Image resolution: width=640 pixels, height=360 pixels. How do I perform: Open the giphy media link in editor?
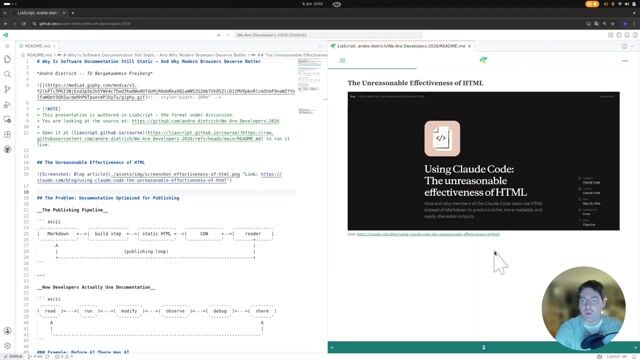[x=166, y=91]
